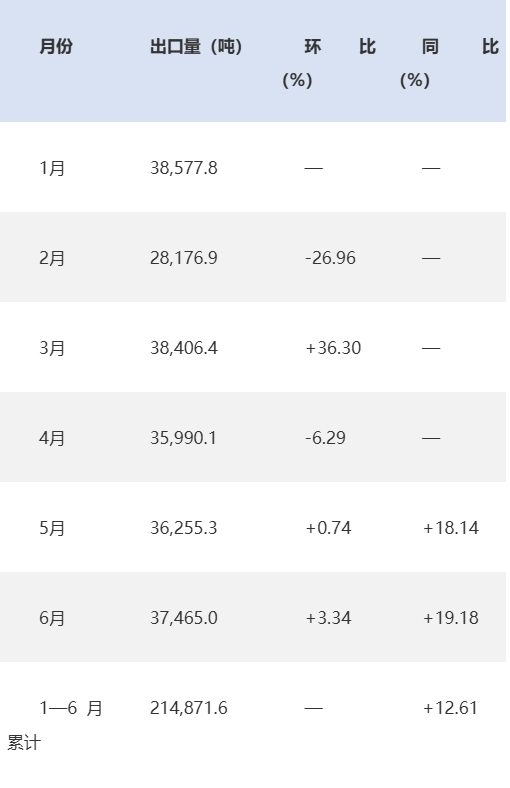Click the -6.29 month-on-month cell
This screenshot has width=510, height=788.
325,438
